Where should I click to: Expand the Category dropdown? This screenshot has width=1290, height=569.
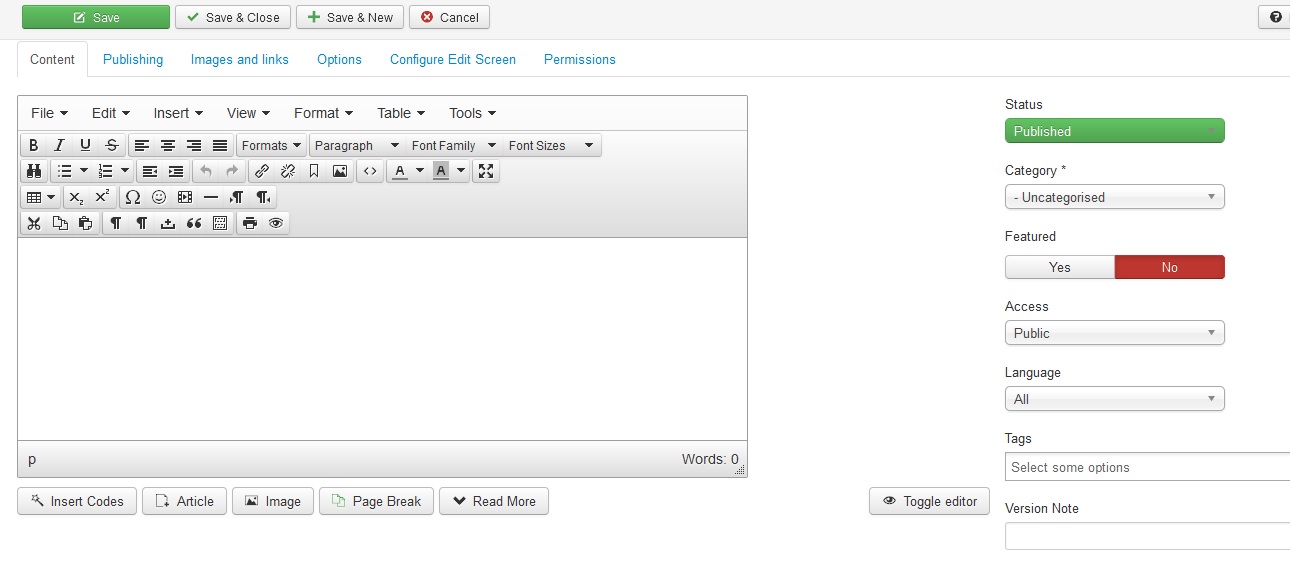pyautogui.click(x=1114, y=197)
